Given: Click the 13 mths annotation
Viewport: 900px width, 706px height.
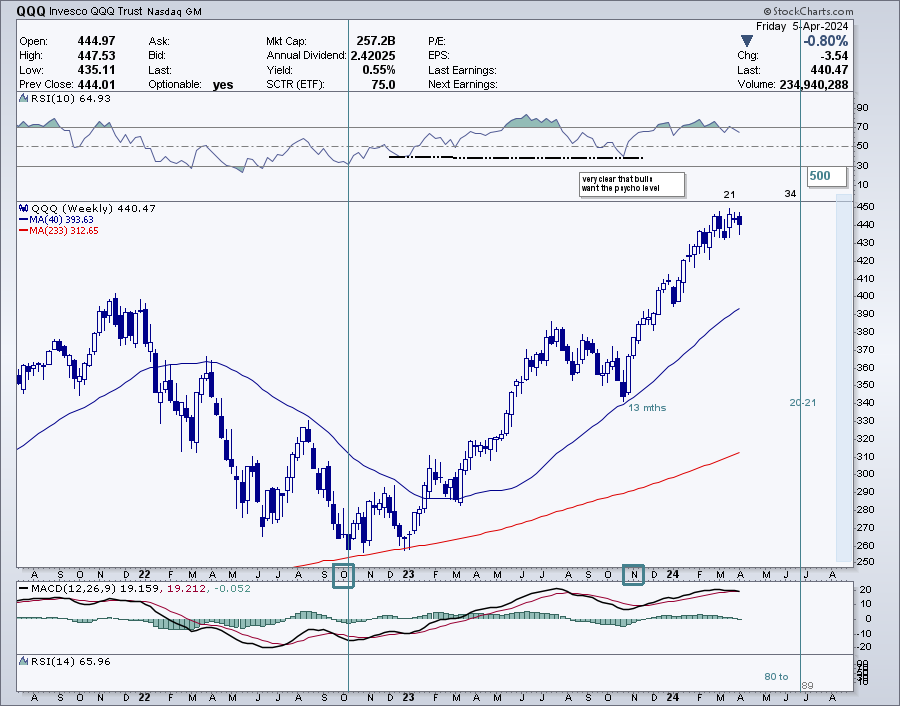Looking at the screenshot, I should [x=647, y=408].
